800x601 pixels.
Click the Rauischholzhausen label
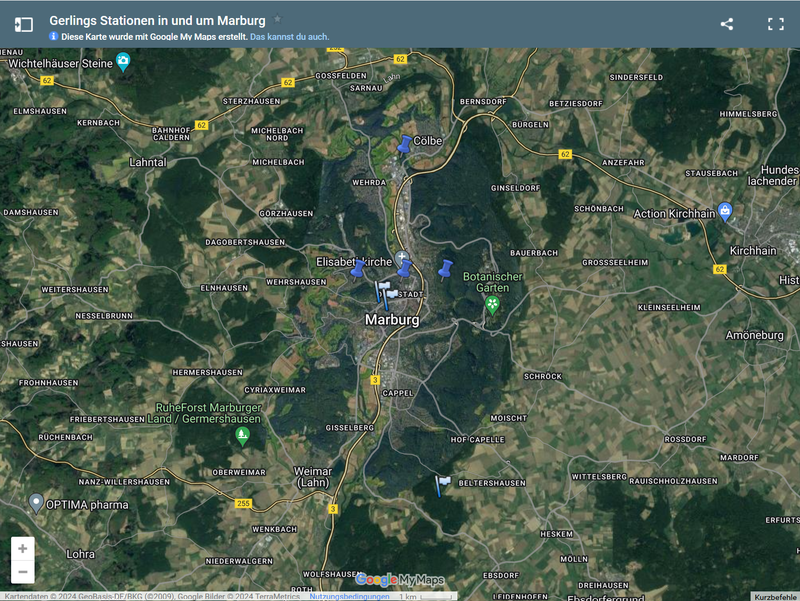[x=673, y=481]
